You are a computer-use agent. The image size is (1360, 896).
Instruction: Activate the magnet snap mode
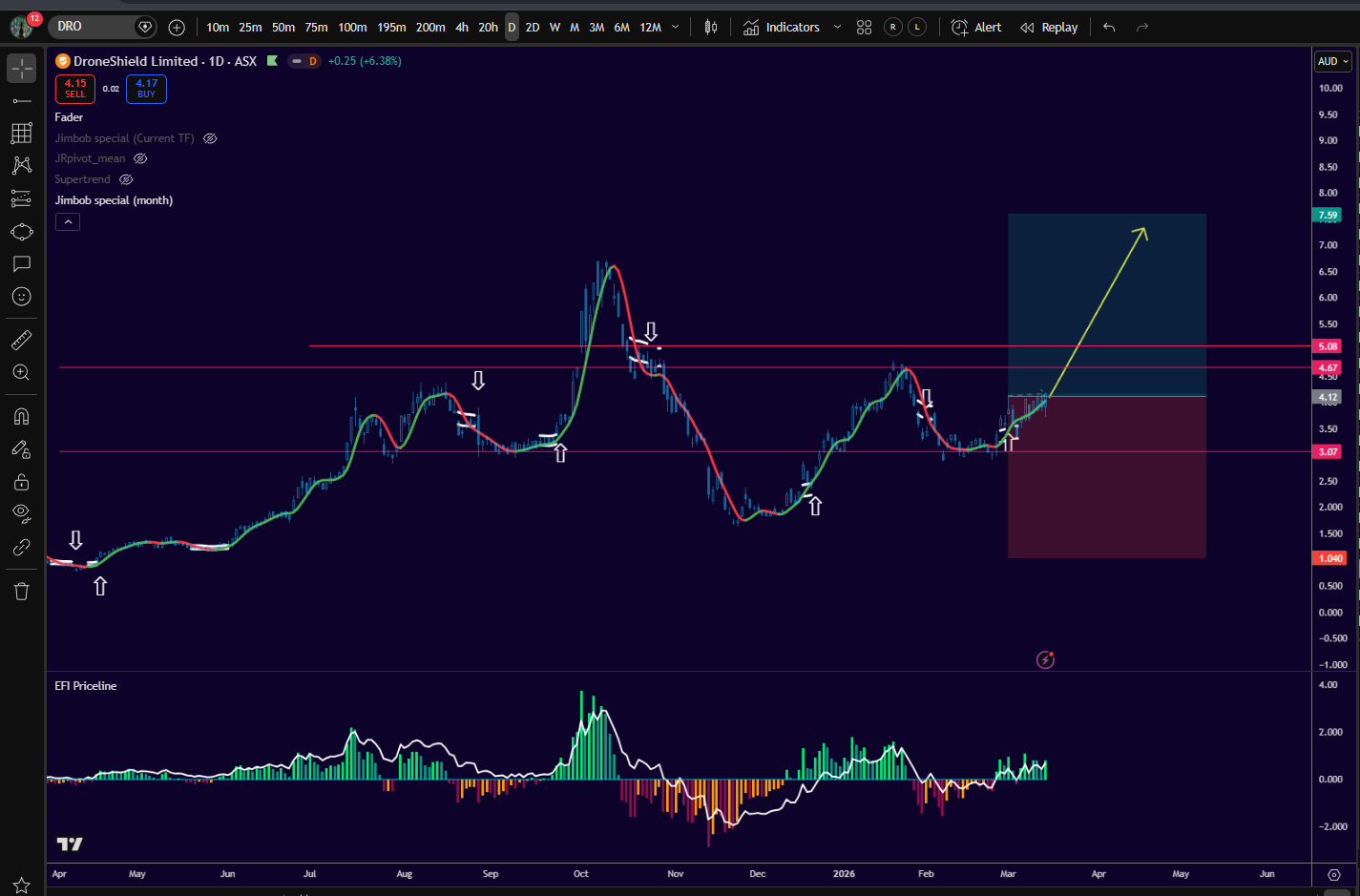[21, 416]
